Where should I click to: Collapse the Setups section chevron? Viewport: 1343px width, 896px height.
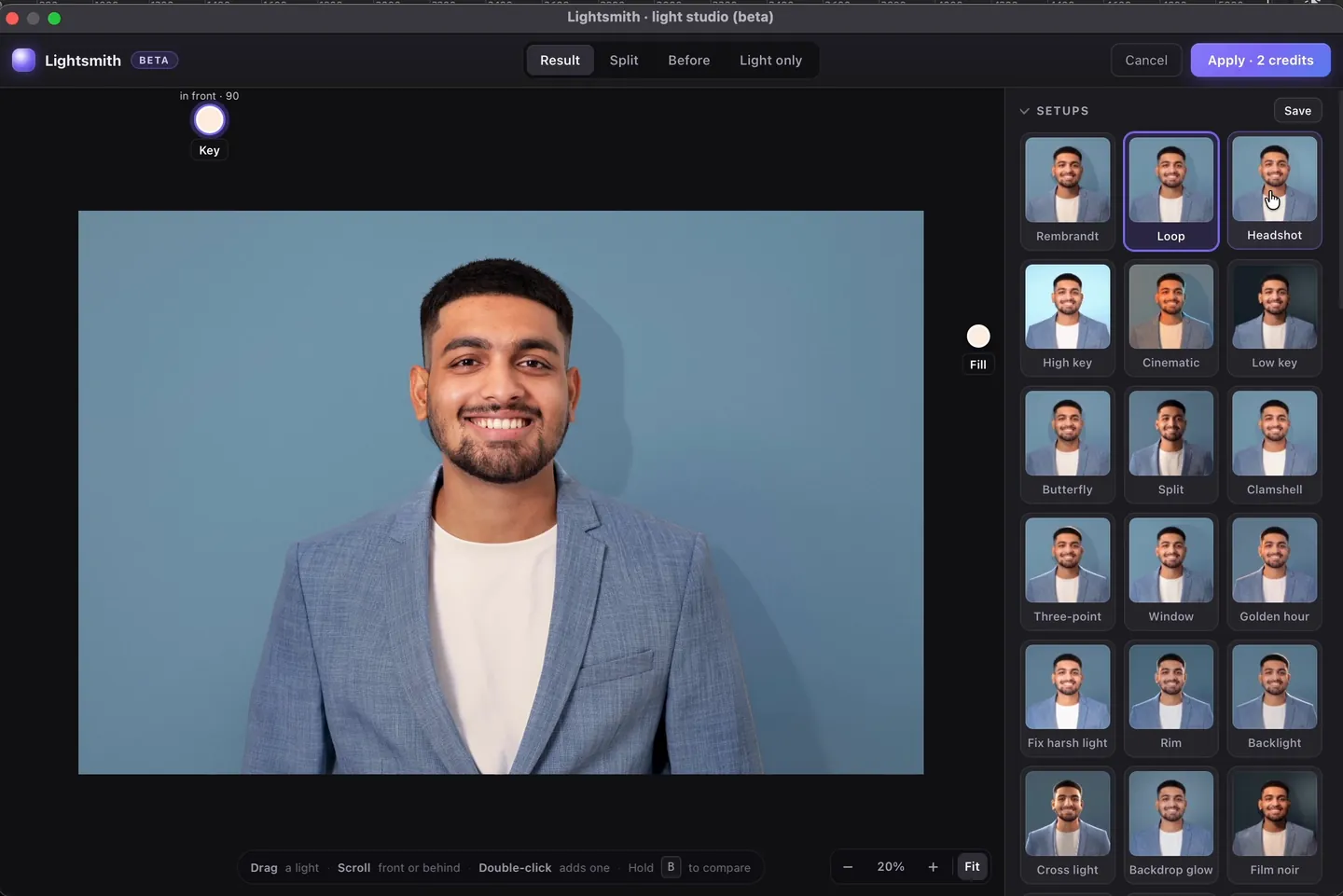[x=1024, y=111]
